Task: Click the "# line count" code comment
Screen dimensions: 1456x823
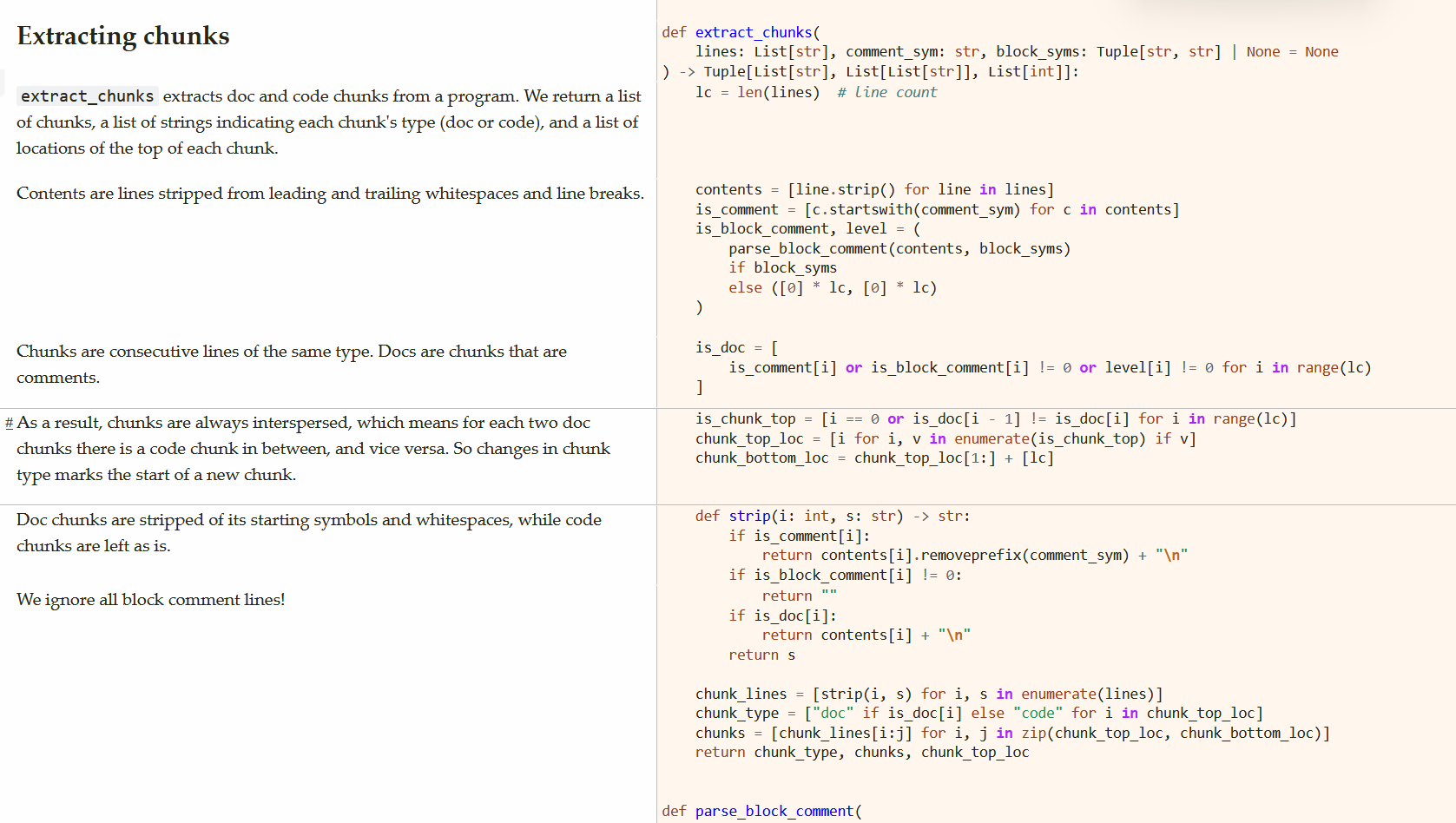Action: (x=887, y=92)
